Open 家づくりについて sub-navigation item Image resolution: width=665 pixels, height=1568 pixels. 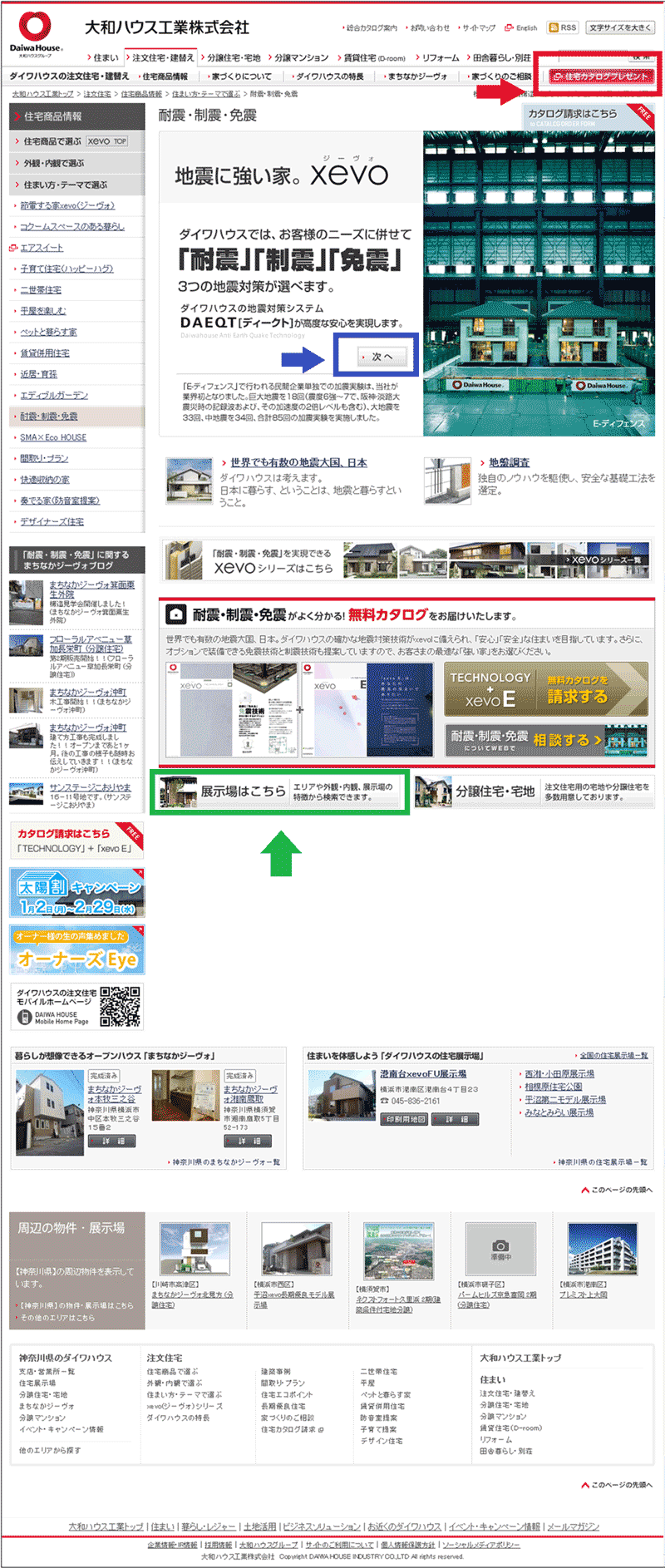pyautogui.click(x=239, y=76)
